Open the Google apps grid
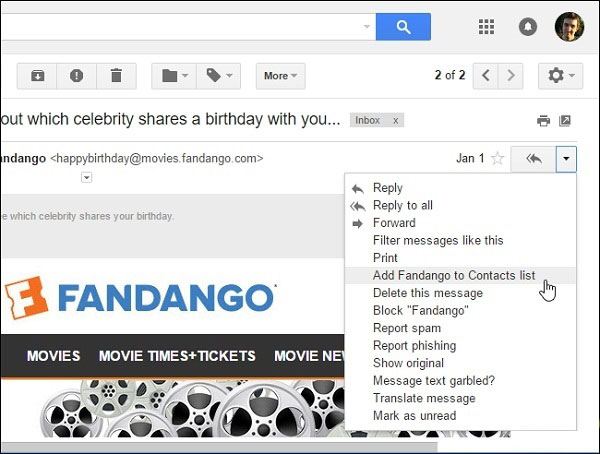Image resolution: width=600 pixels, height=454 pixels. [x=487, y=27]
